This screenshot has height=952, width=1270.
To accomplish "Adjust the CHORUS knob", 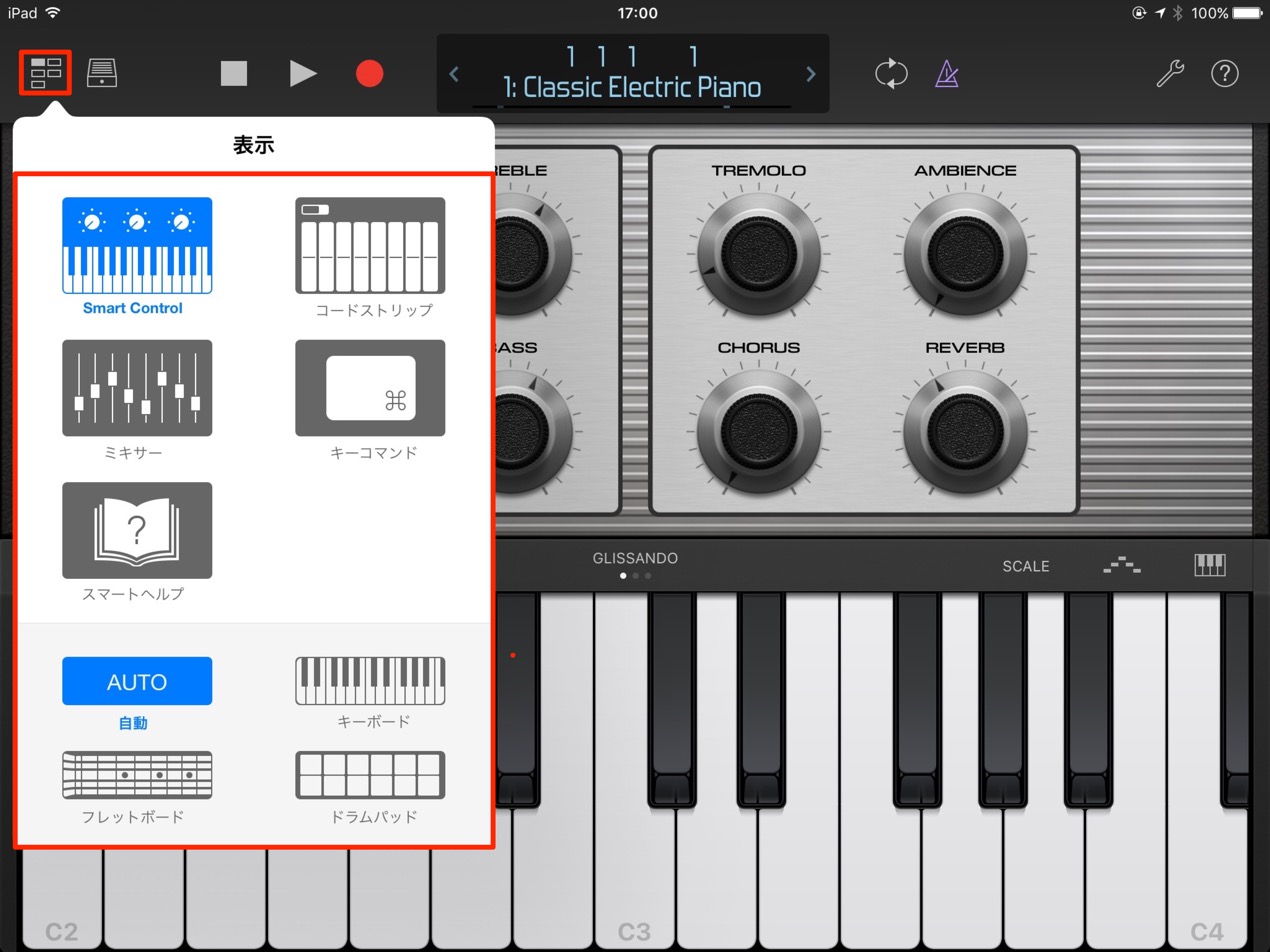I will click(x=758, y=430).
